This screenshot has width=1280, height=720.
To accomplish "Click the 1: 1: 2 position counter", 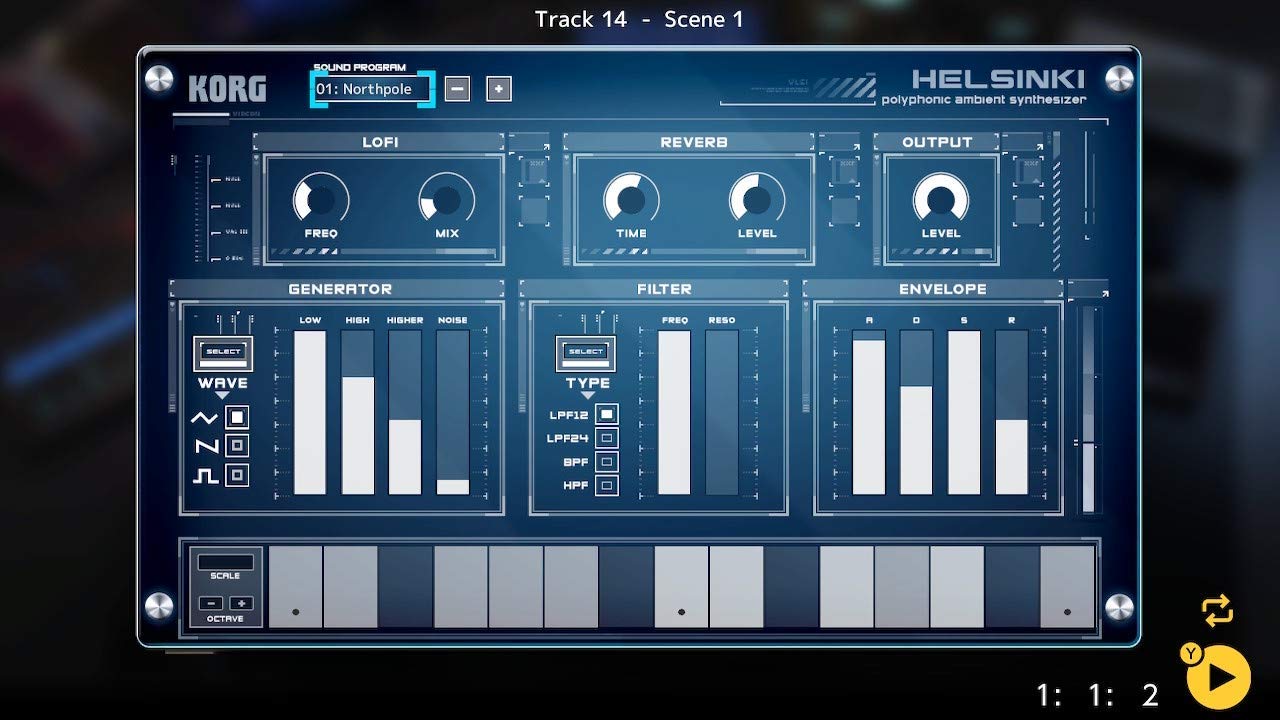I will pyautogui.click(x=1098, y=694).
